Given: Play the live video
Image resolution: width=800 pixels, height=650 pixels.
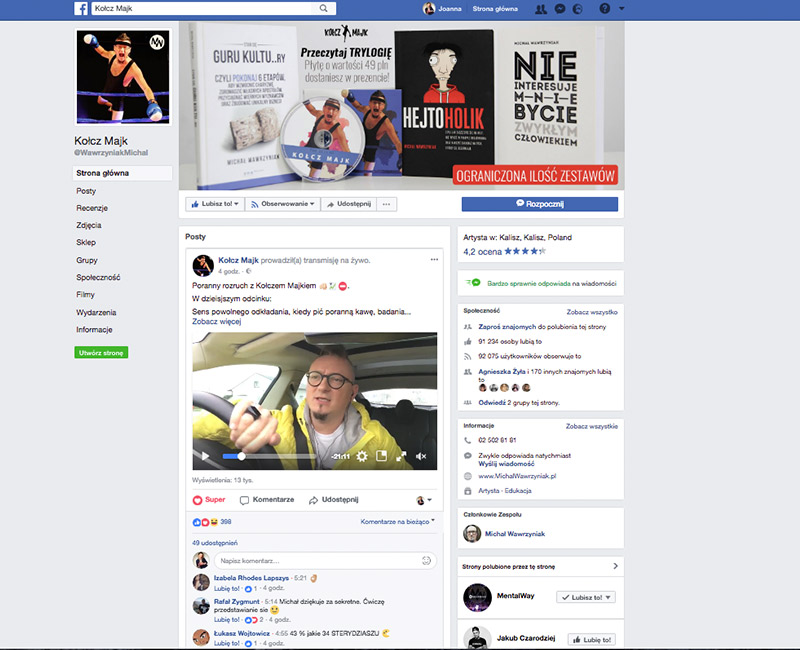Looking at the screenshot, I should coord(205,456).
